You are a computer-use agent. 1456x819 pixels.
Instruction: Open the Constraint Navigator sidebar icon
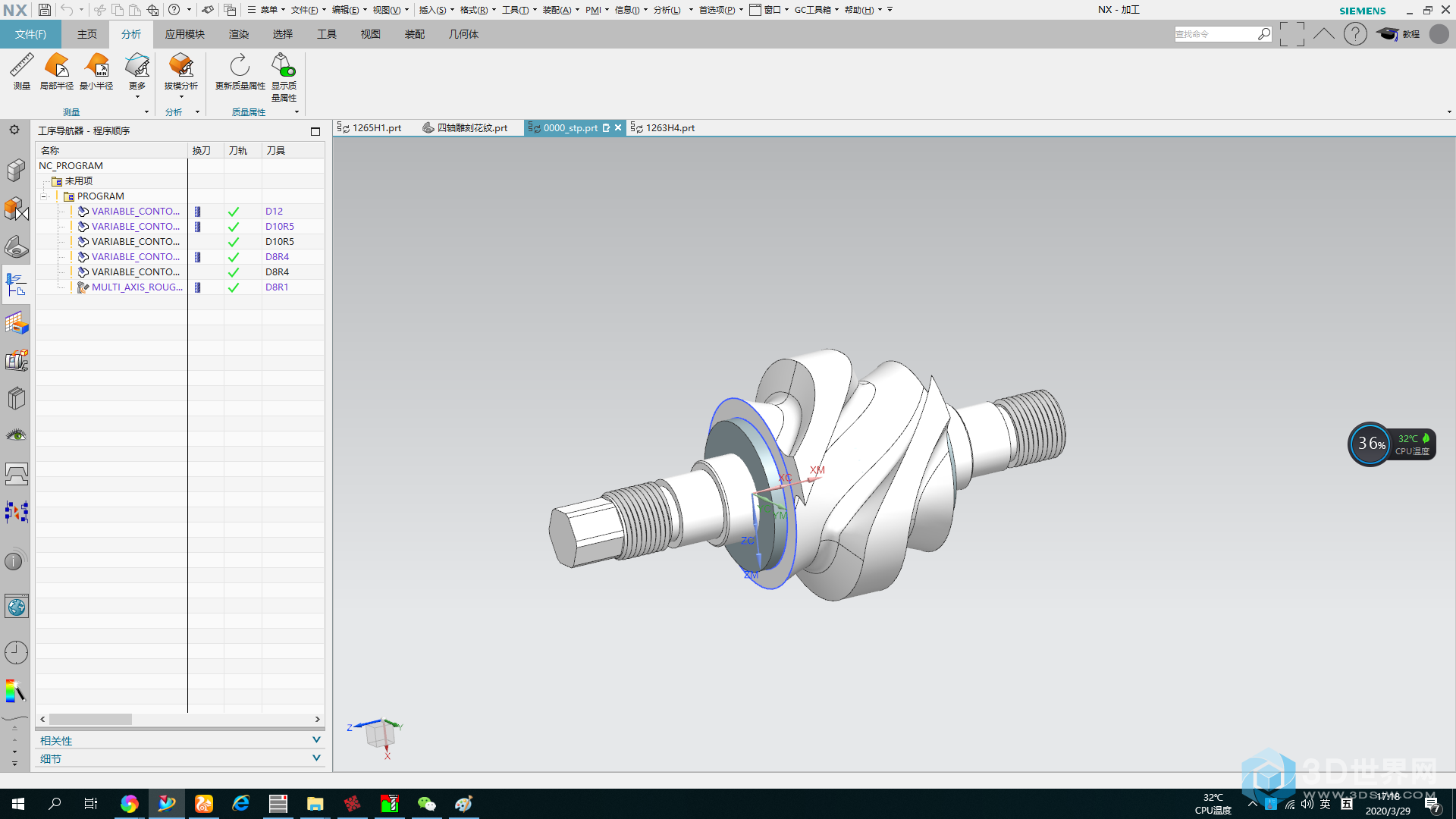click(16, 209)
